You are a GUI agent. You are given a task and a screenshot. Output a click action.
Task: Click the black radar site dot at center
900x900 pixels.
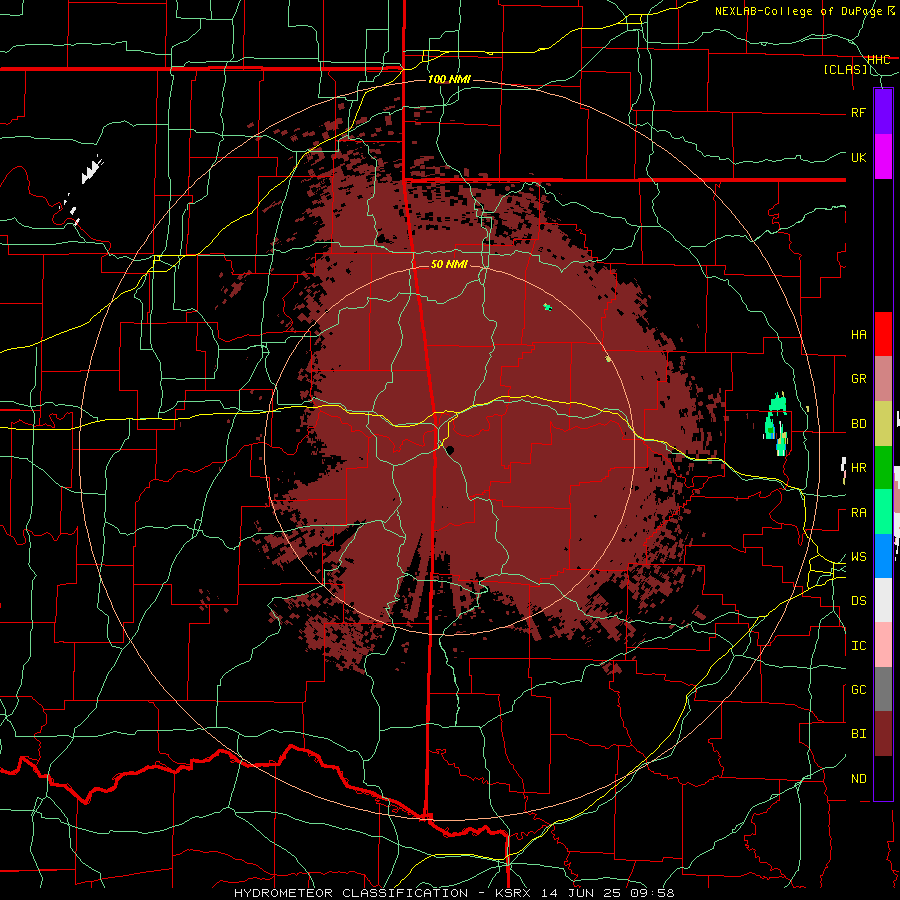click(451, 450)
